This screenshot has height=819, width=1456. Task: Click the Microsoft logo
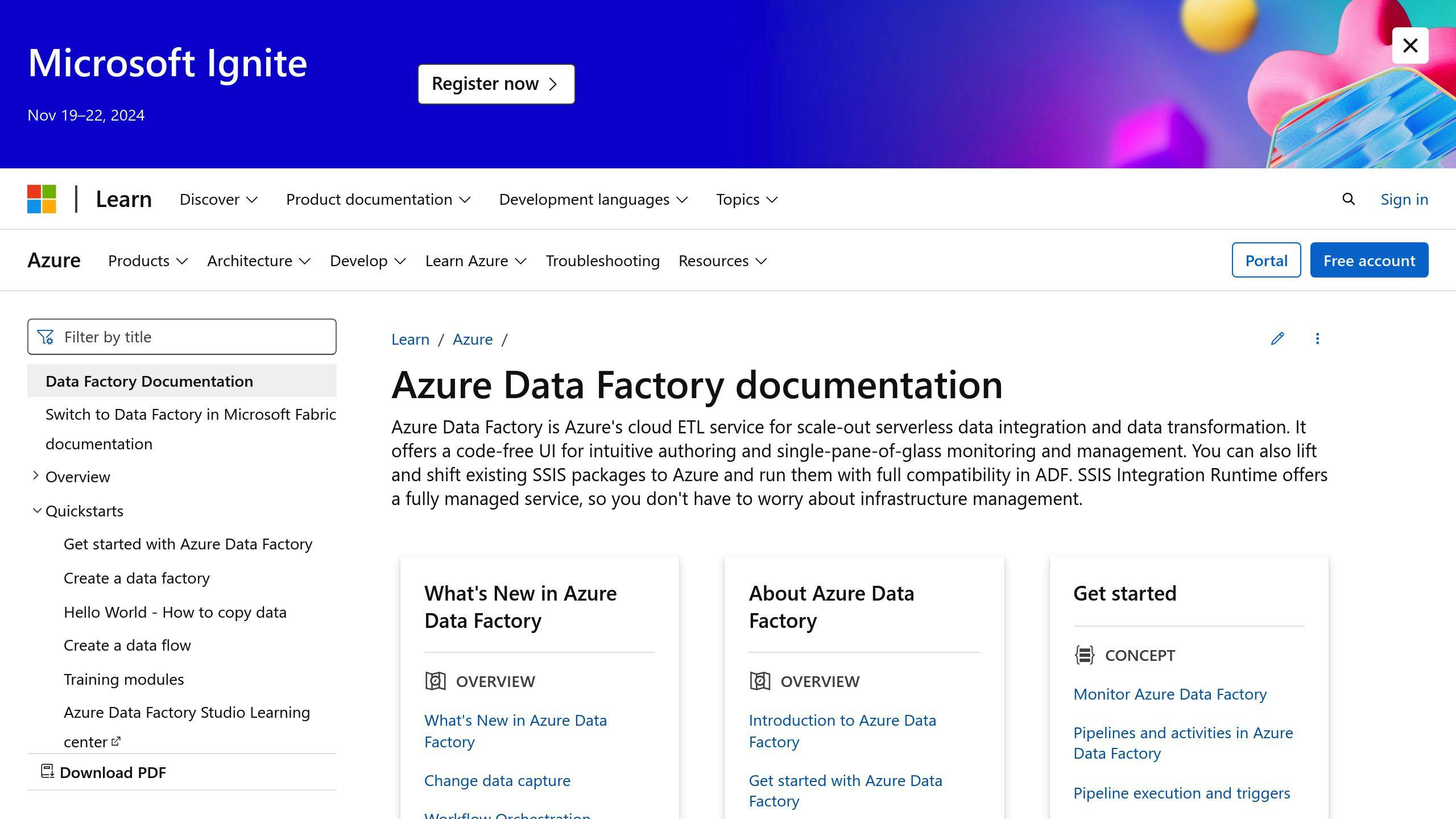click(42, 199)
